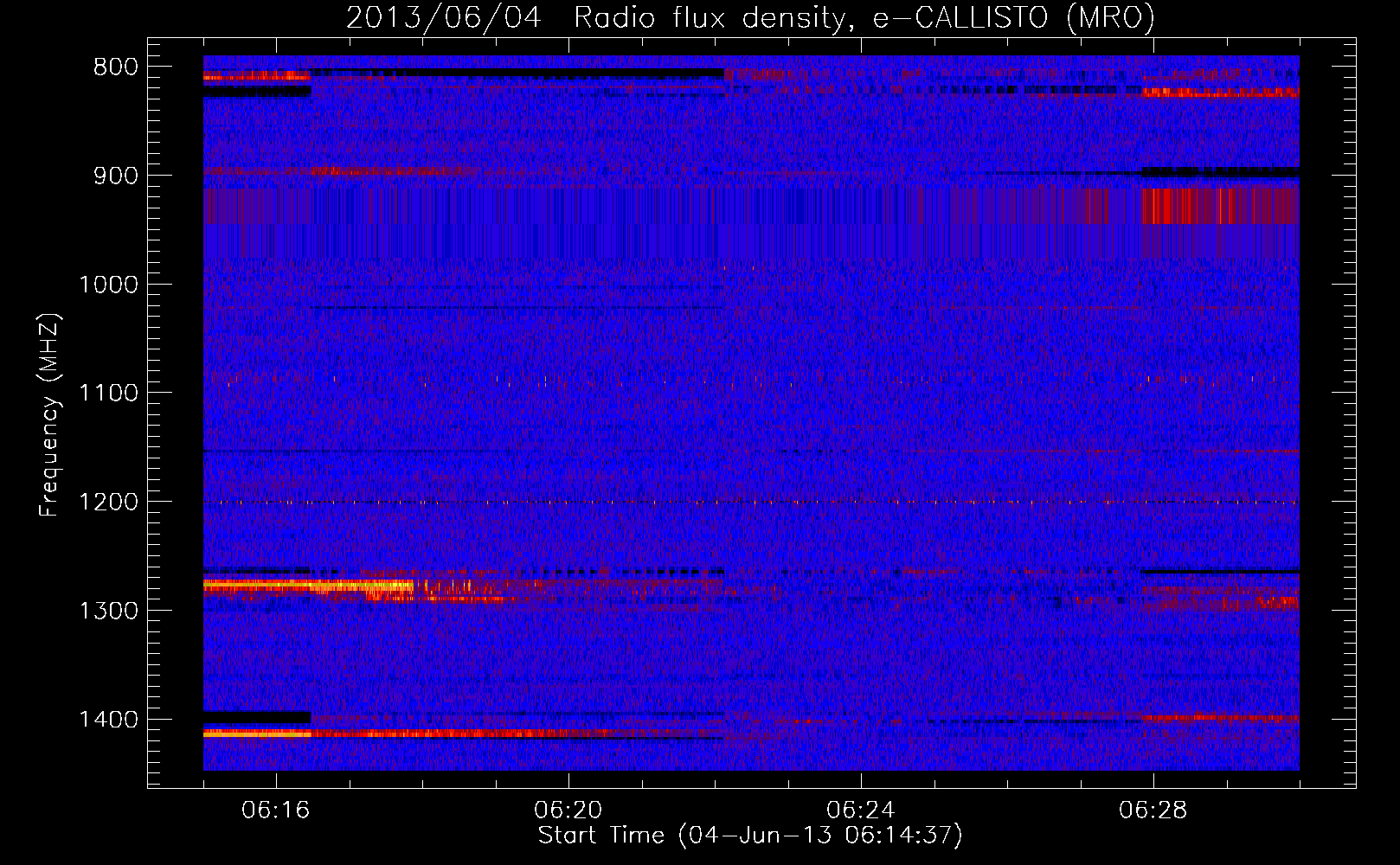Click the 1100 frequency axis label
The image size is (1400, 865).
point(108,394)
